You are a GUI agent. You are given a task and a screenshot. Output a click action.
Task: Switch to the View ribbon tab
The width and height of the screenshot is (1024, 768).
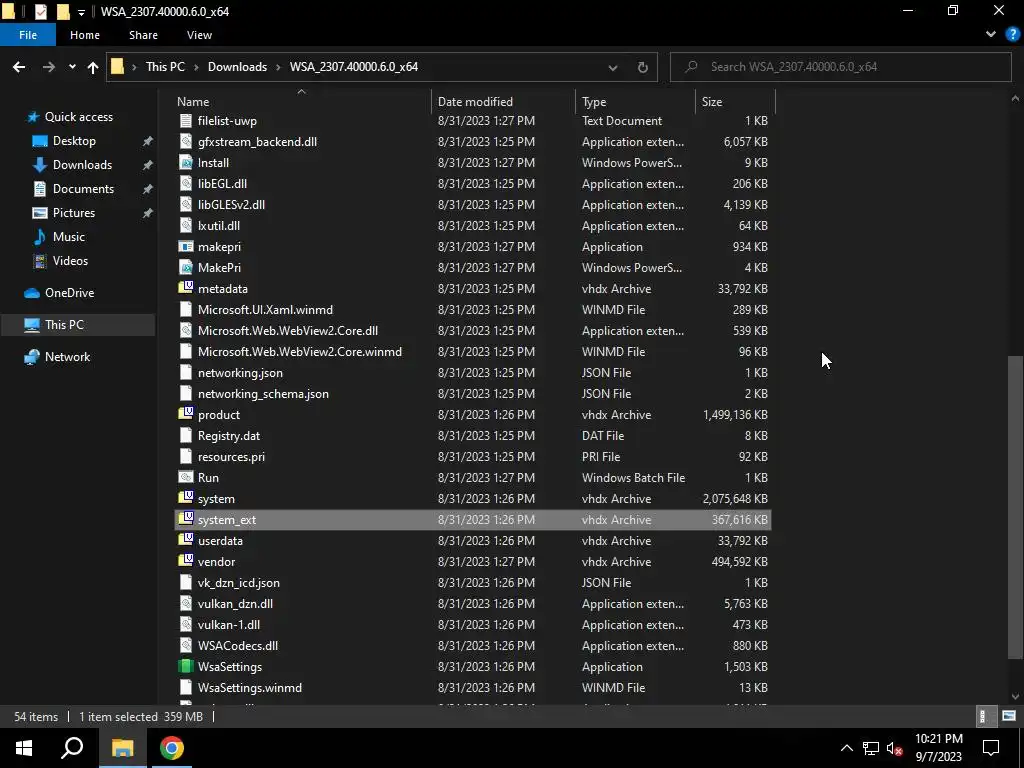tap(199, 35)
